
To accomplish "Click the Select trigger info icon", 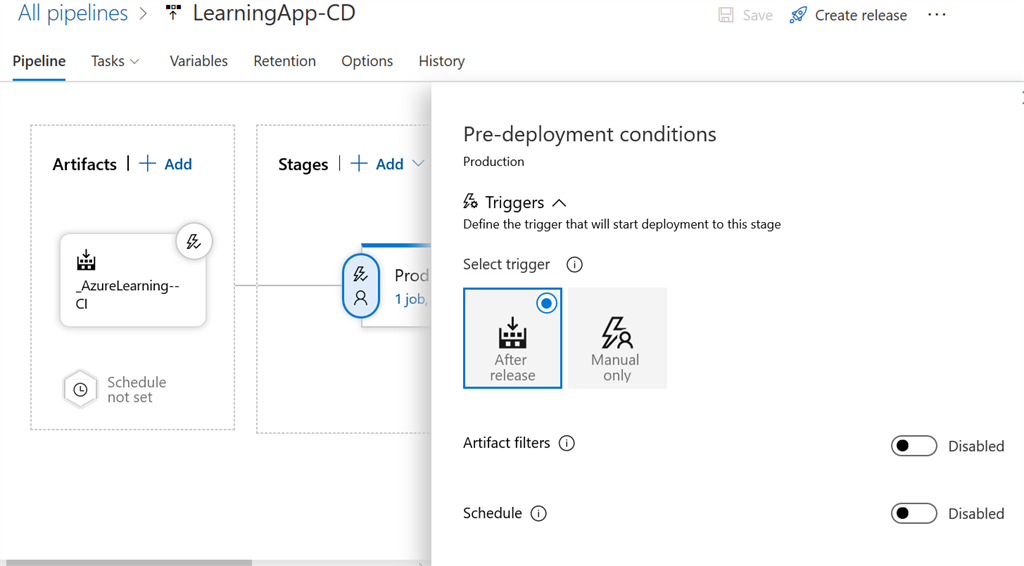I will pos(574,264).
